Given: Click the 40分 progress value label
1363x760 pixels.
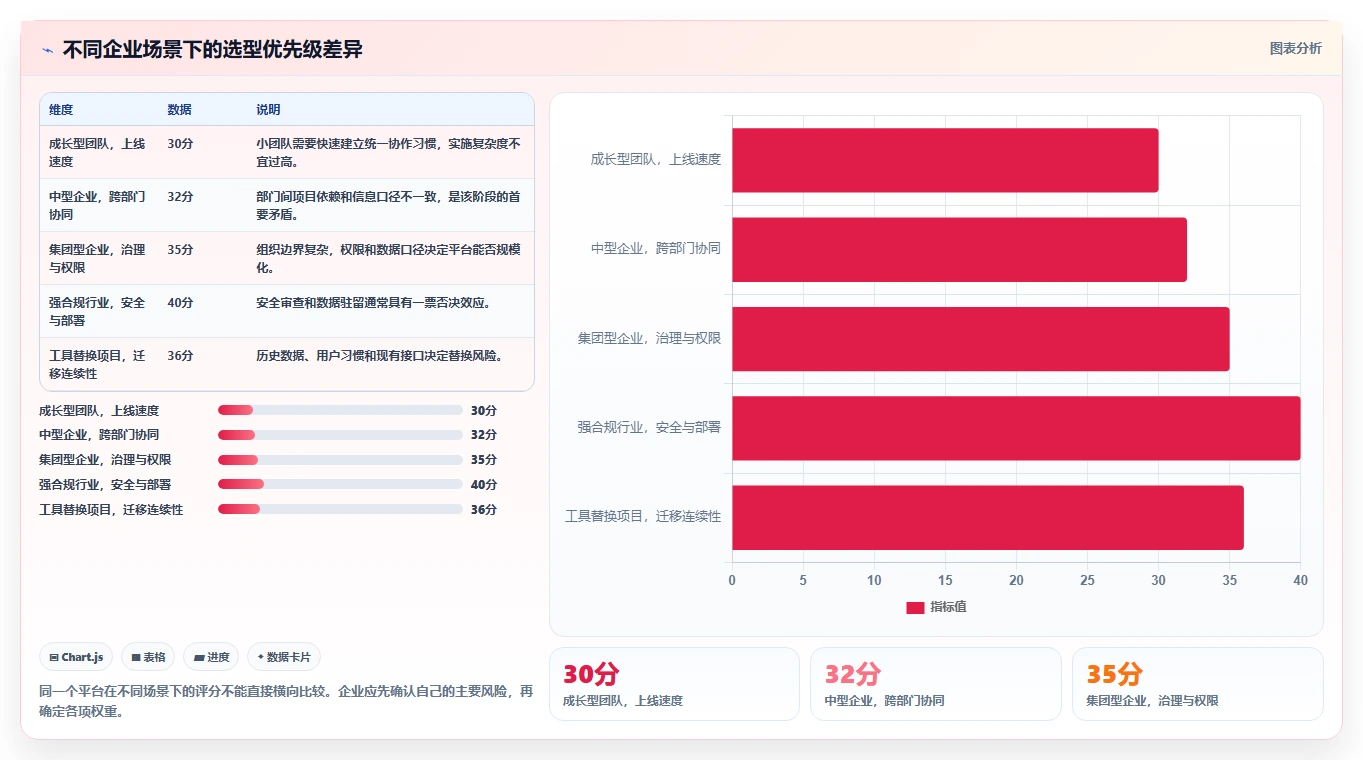Looking at the screenshot, I should tap(484, 485).
